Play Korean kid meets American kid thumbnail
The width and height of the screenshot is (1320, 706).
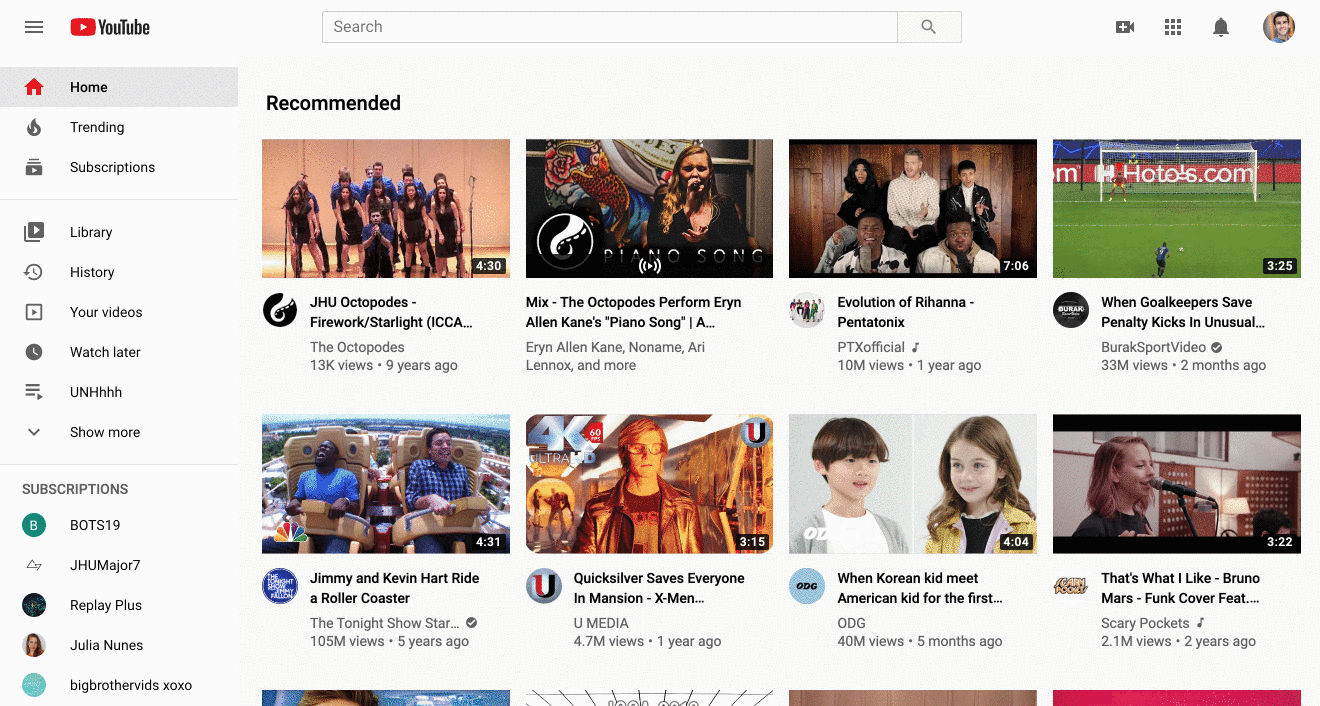(913, 484)
